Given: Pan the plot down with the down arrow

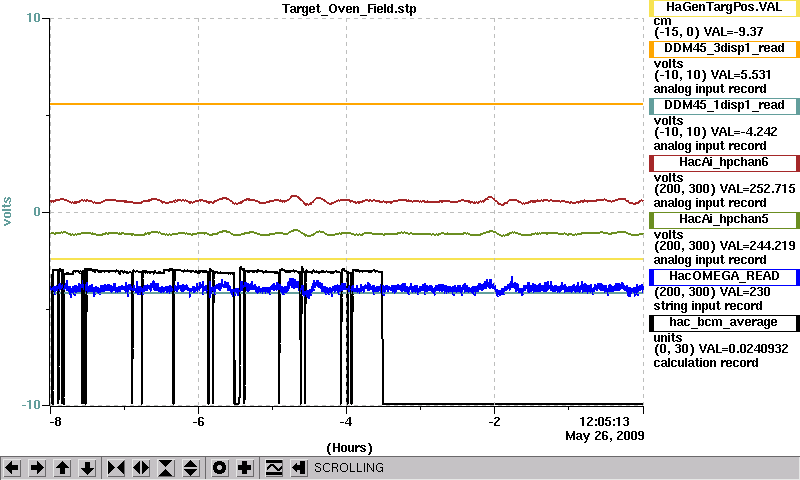Looking at the screenshot, I should 87,468.
